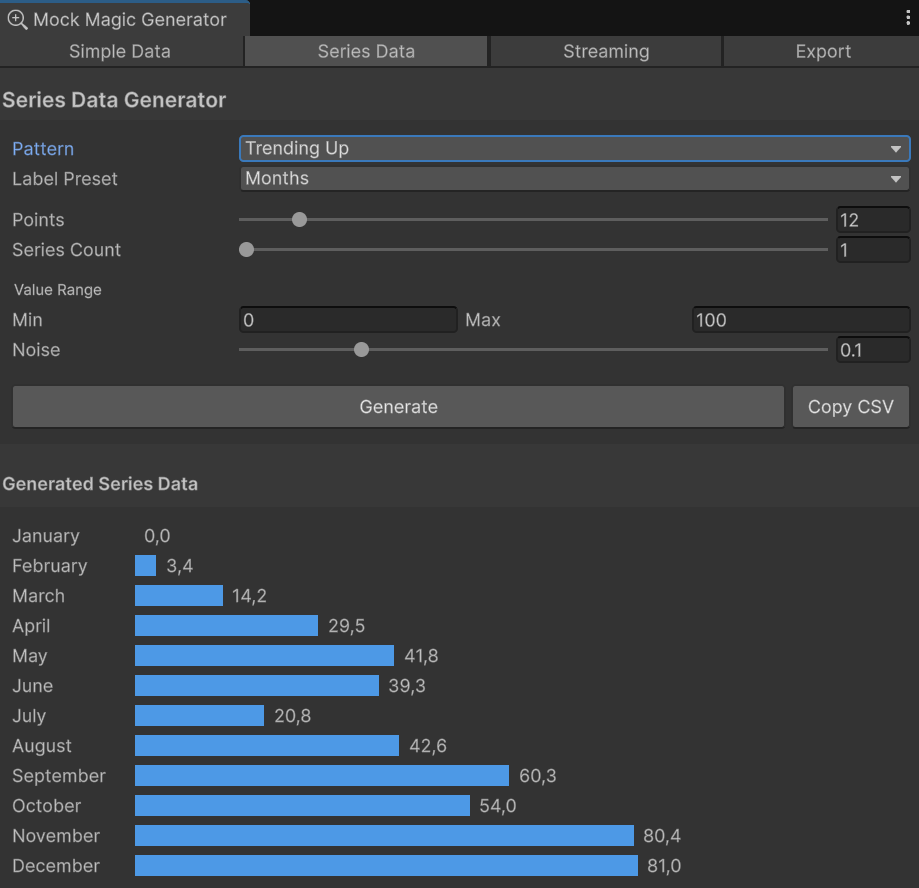Screen dimensions: 919x888
Task: Click the July bar
Action: coord(199,716)
